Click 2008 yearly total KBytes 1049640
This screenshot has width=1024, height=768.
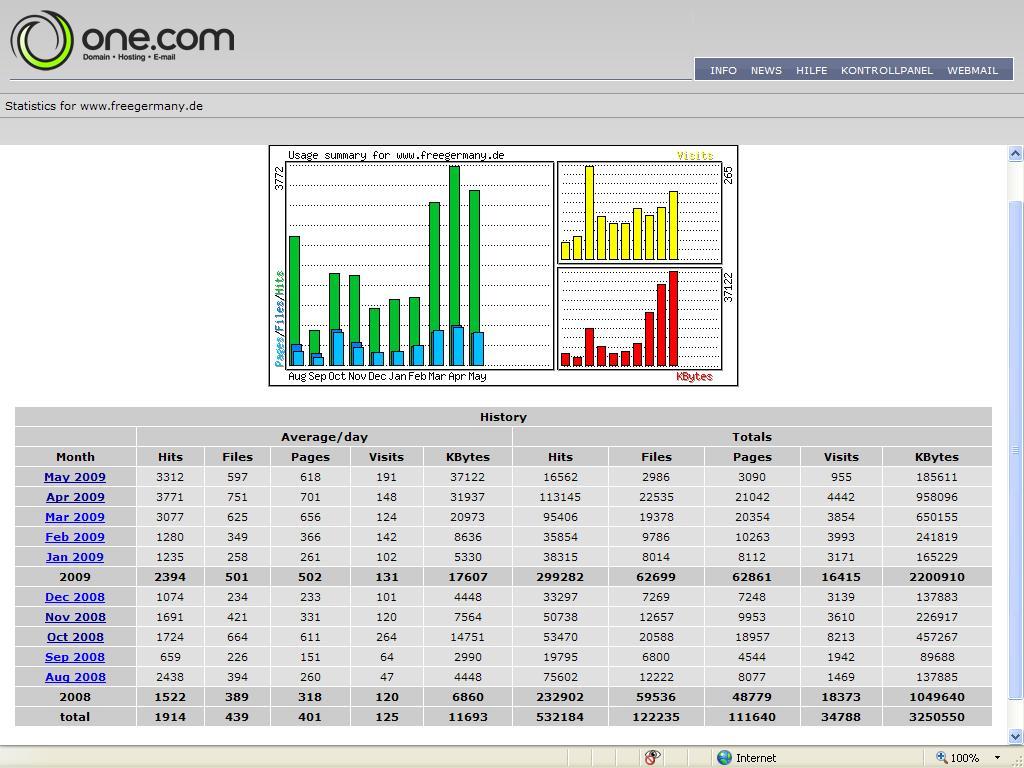coord(936,697)
